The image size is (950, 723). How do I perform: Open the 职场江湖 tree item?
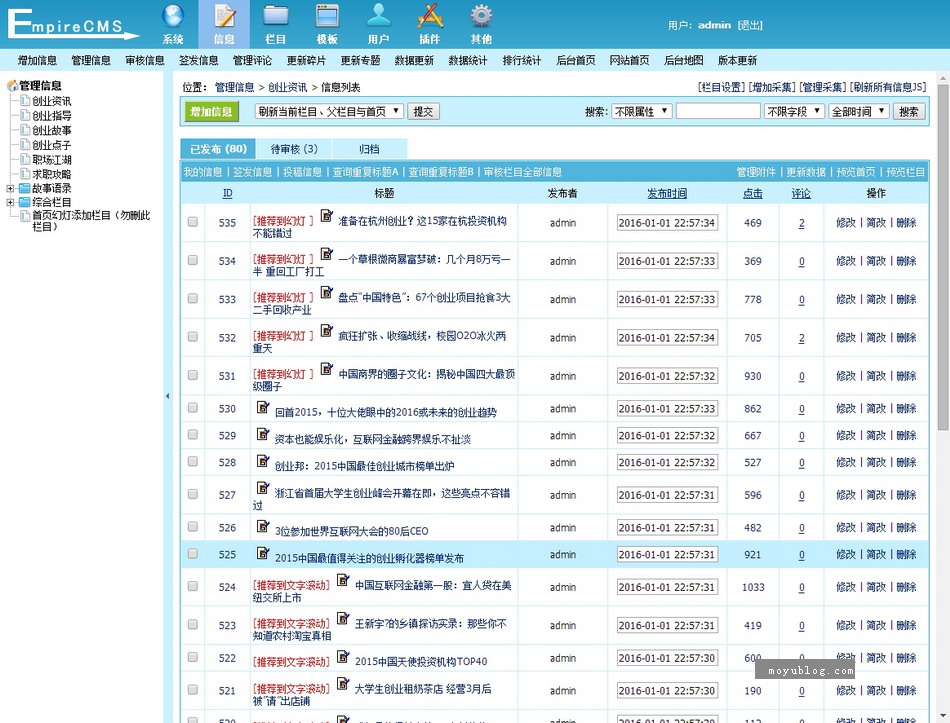coord(51,159)
